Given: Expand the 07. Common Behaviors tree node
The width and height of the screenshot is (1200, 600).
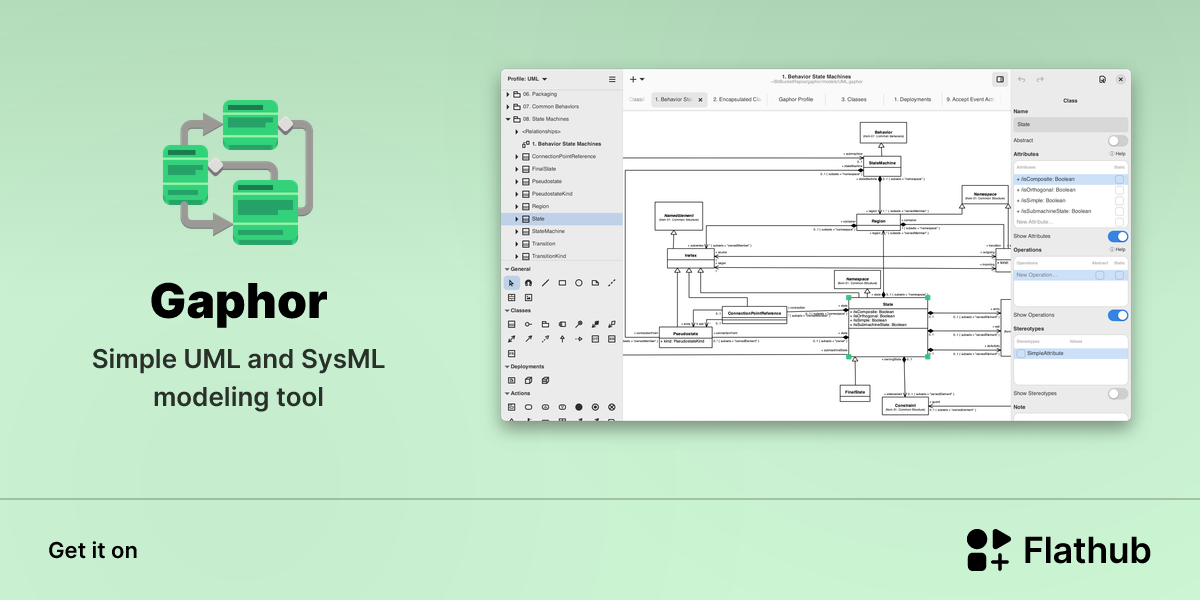Looking at the screenshot, I should point(508,106).
